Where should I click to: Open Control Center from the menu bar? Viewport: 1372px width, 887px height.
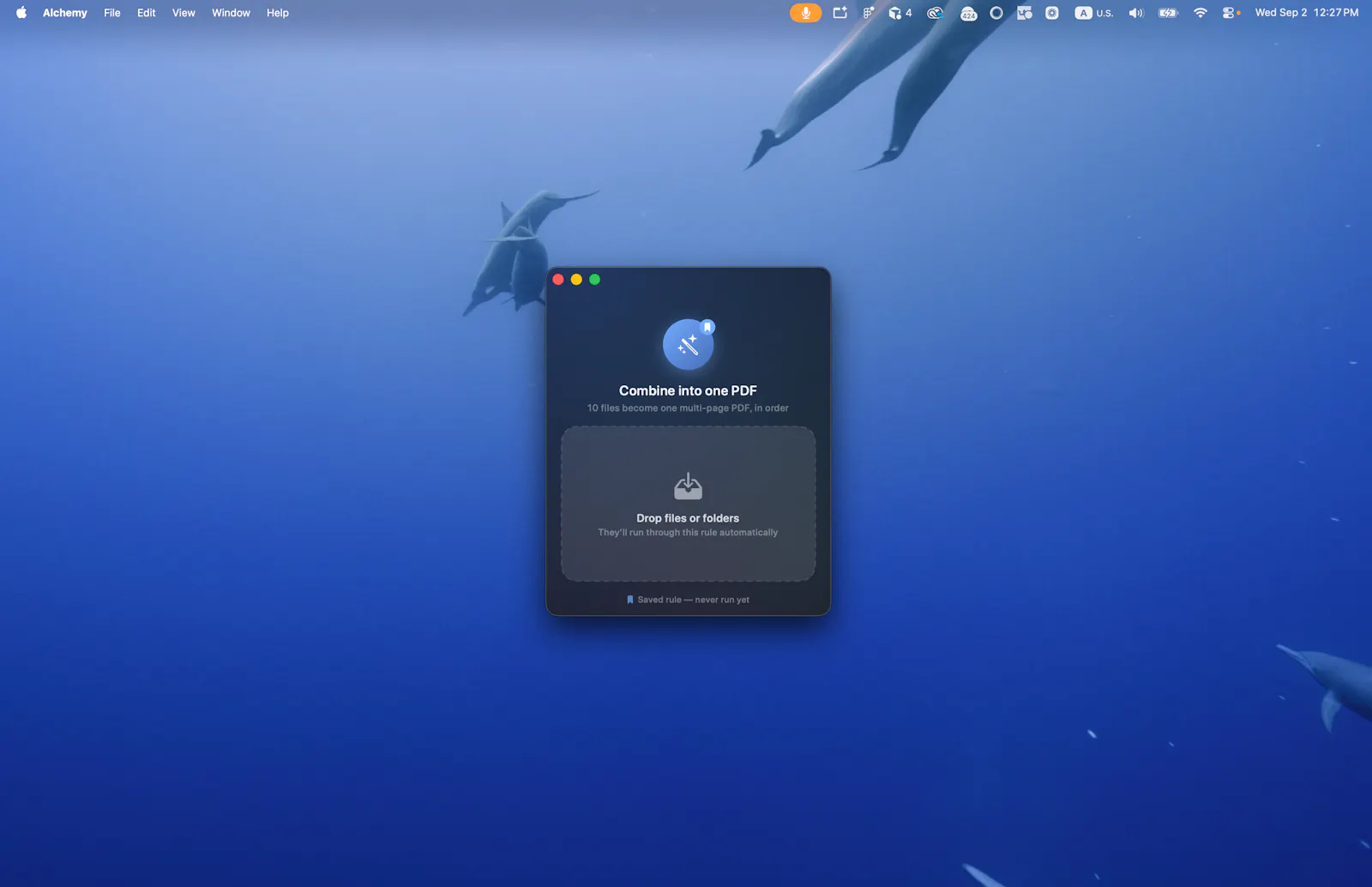[1231, 13]
